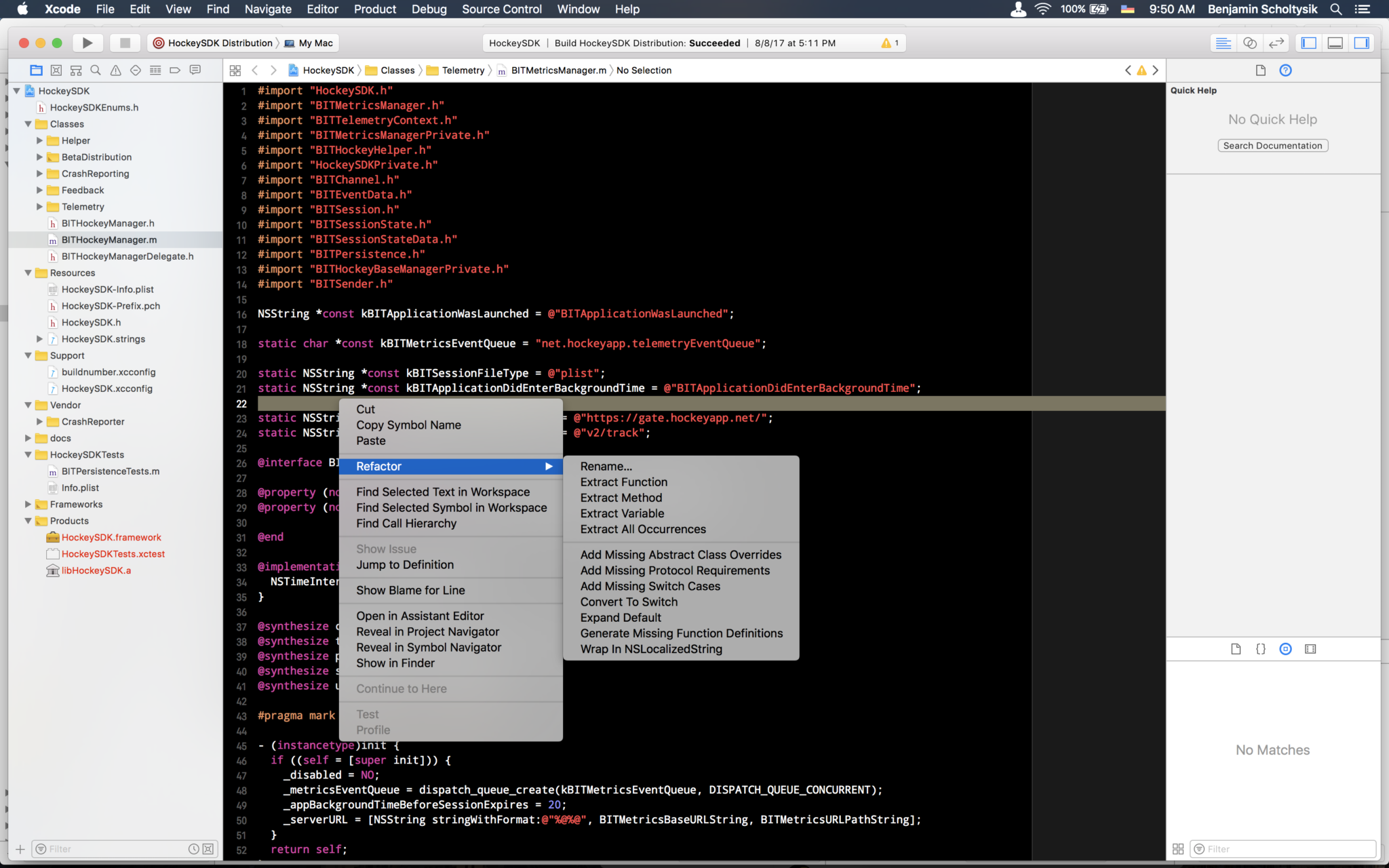Switch to Assistant editor

point(1250,43)
